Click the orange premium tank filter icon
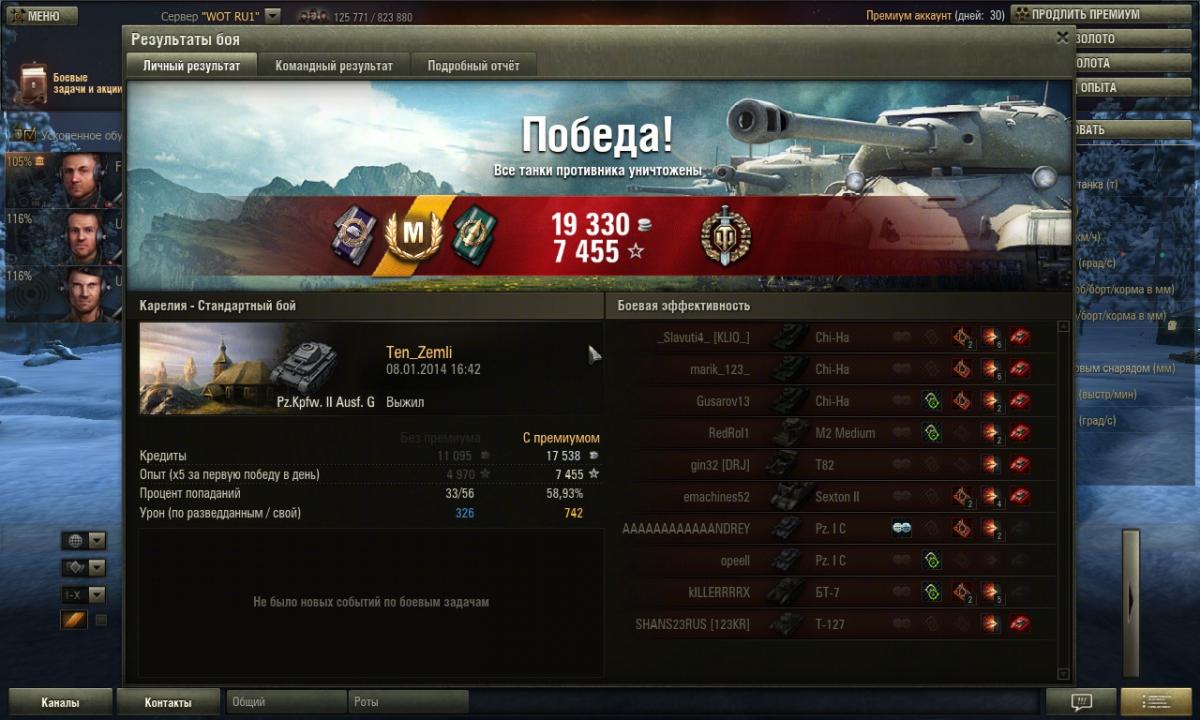This screenshot has height=720, width=1200. pyautogui.click(x=74, y=620)
